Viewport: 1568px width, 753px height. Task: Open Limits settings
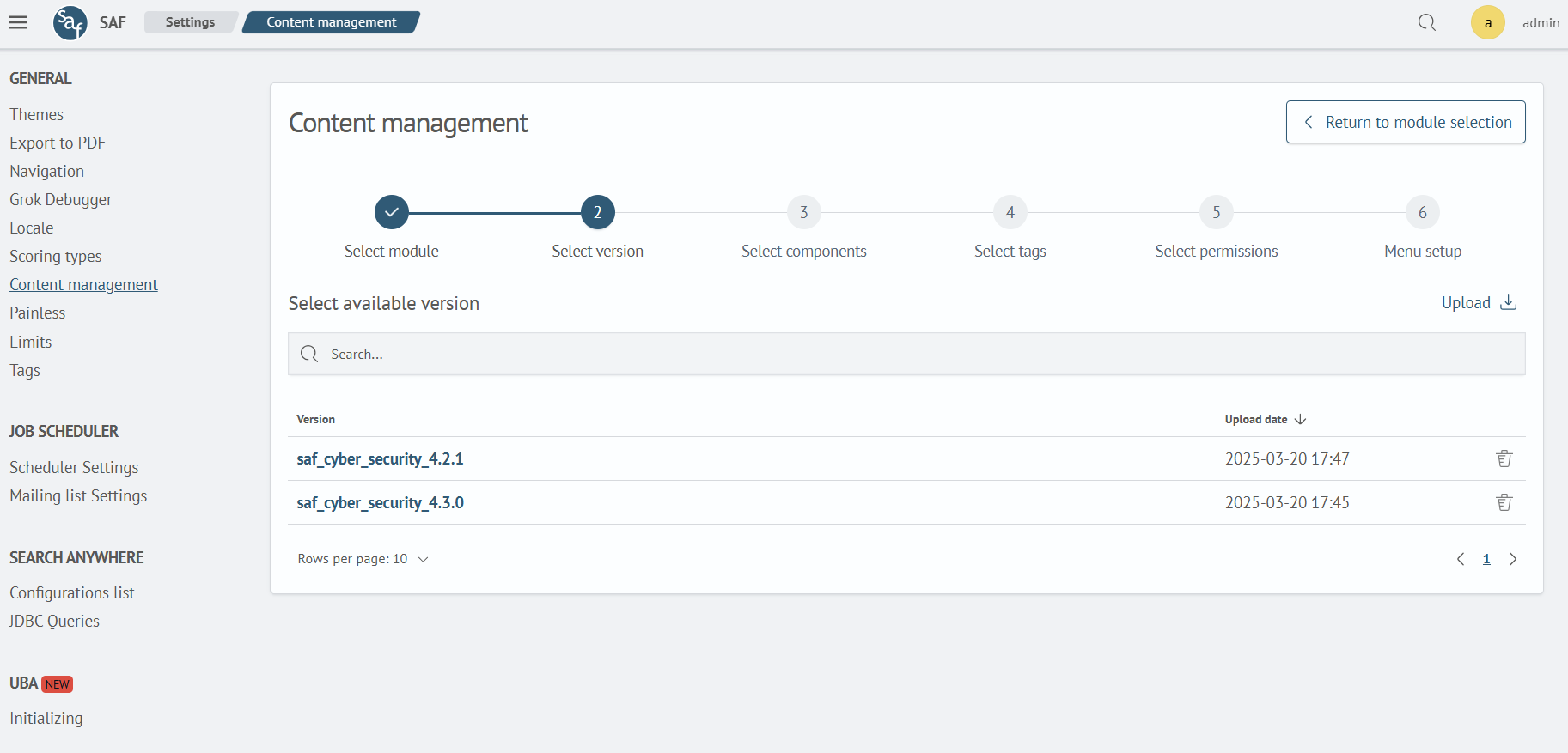coord(31,342)
